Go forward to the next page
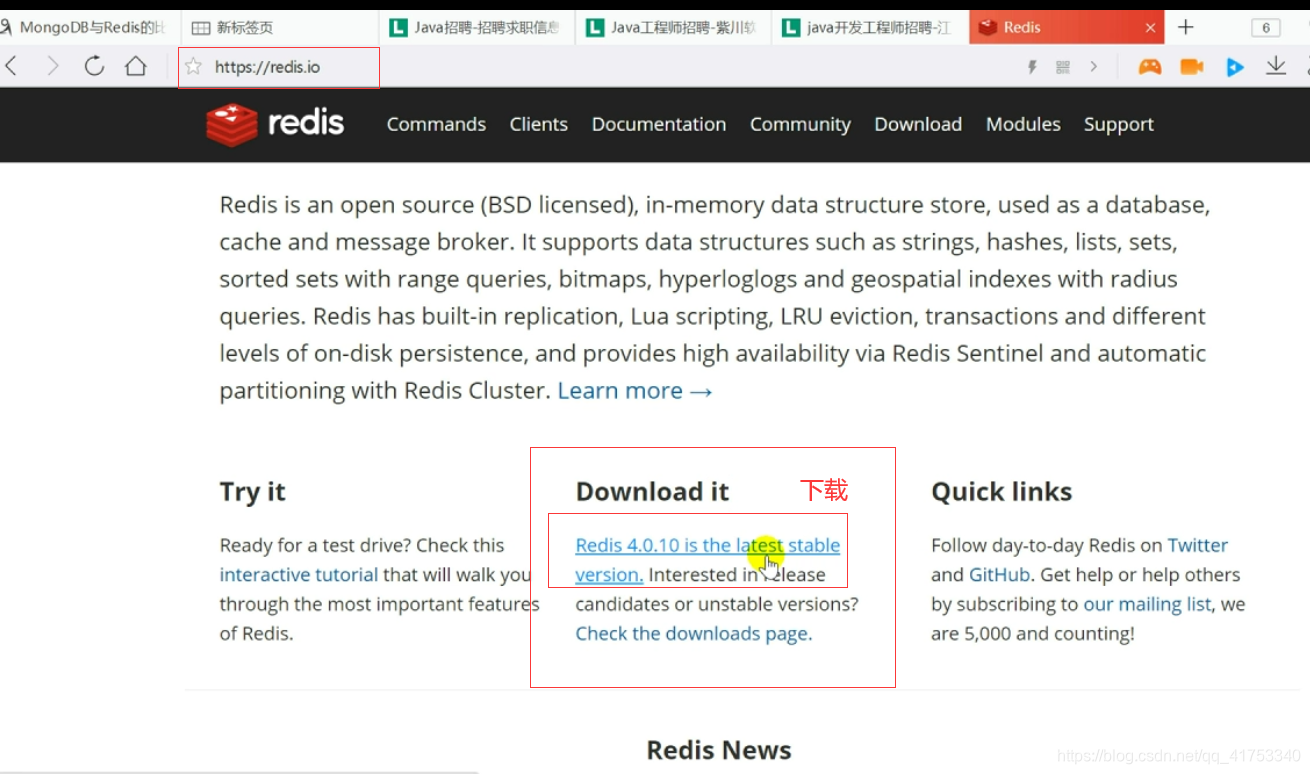The width and height of the screenshot is (1310, 774). point(52,67)
